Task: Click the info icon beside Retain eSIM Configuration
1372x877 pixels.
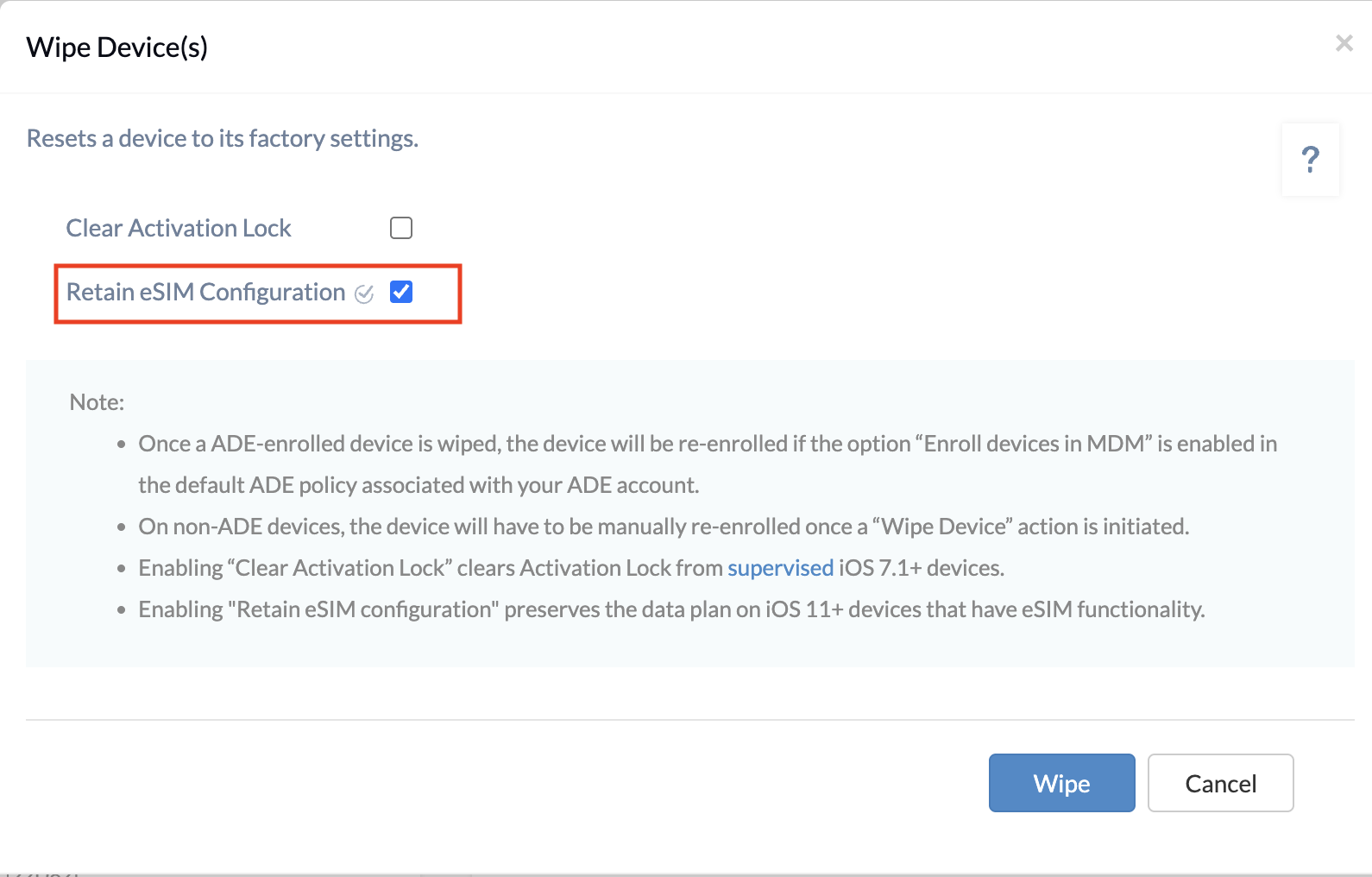Action: coord(365,294)
